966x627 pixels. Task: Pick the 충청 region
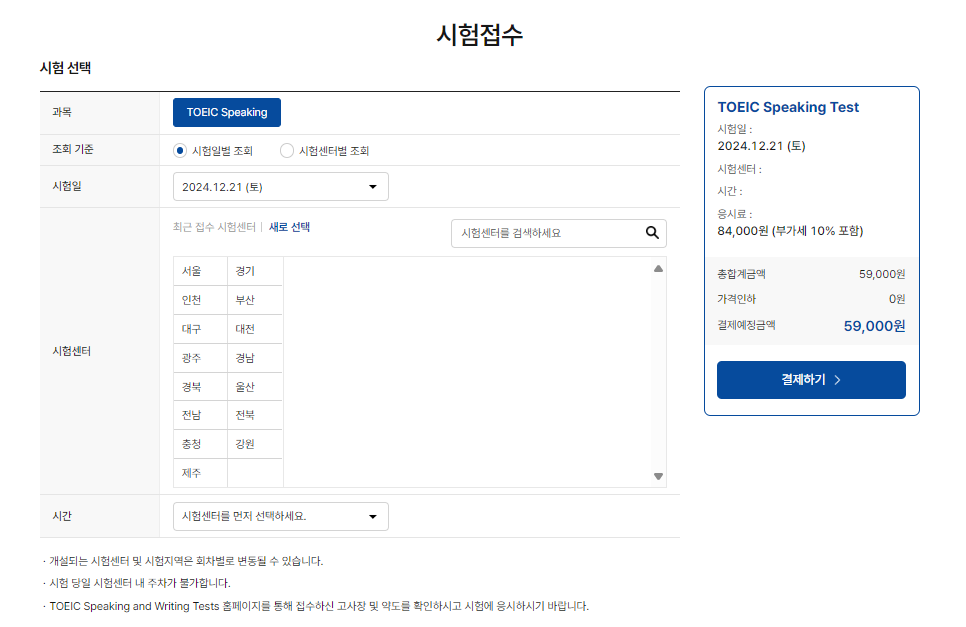click(200, 444)
